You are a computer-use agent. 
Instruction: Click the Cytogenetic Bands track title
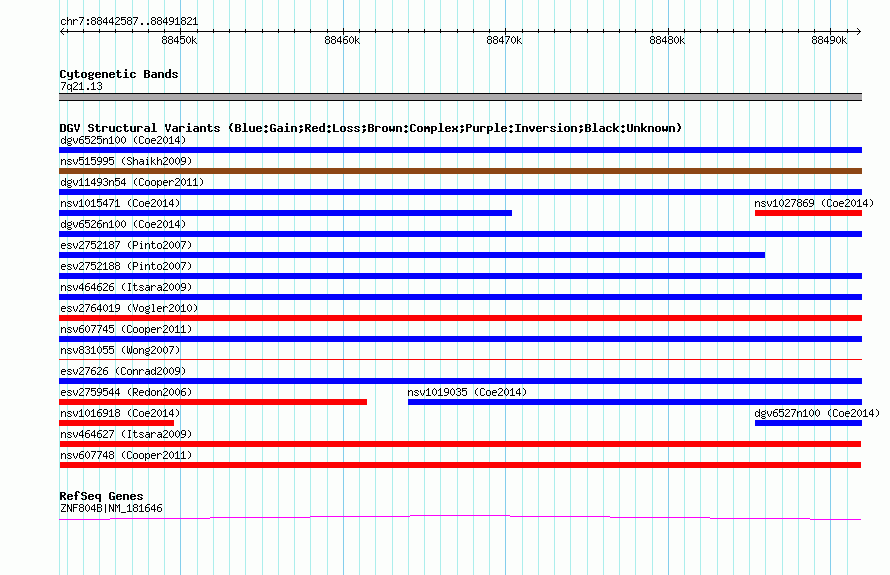[x=119, y=74]
